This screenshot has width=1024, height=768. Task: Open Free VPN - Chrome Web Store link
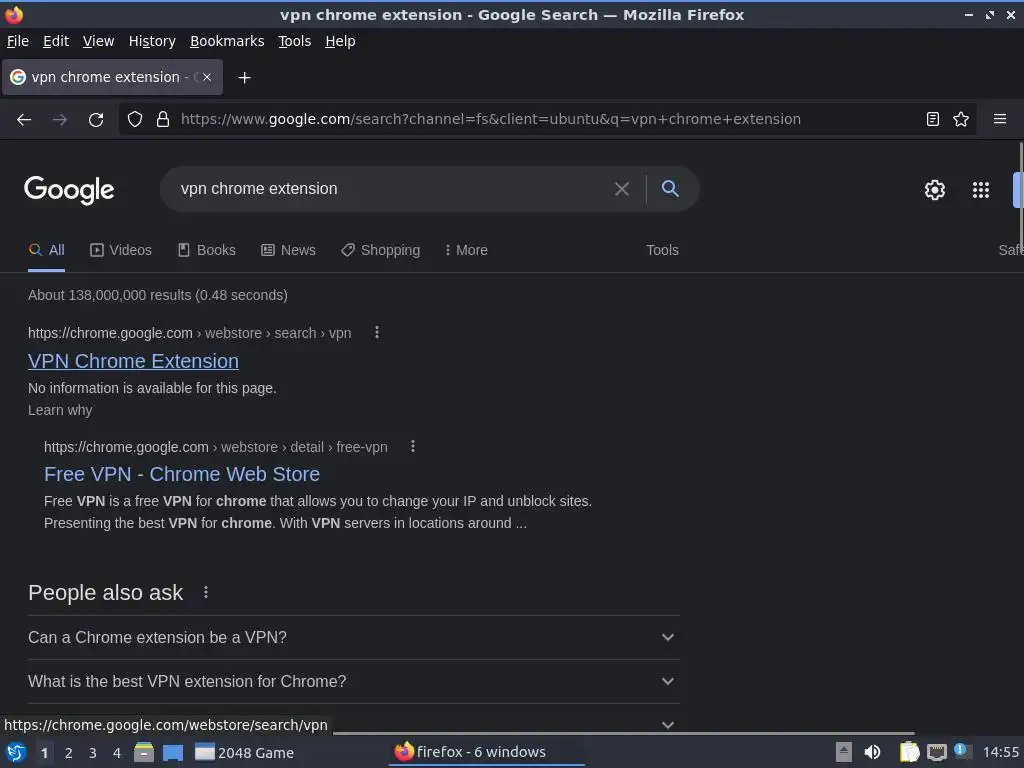(182, 474)
